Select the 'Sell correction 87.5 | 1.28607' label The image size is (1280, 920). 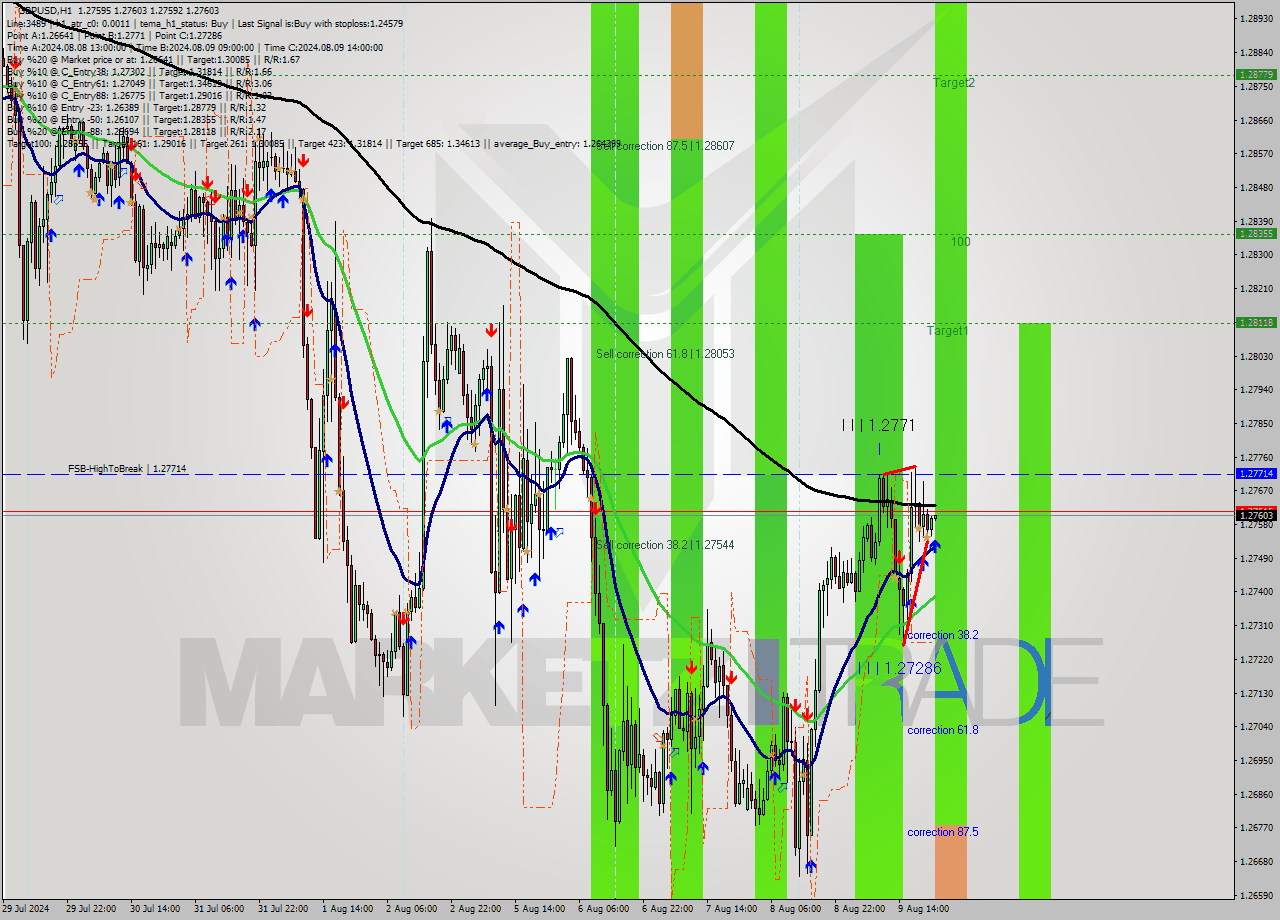coord(665,146)
